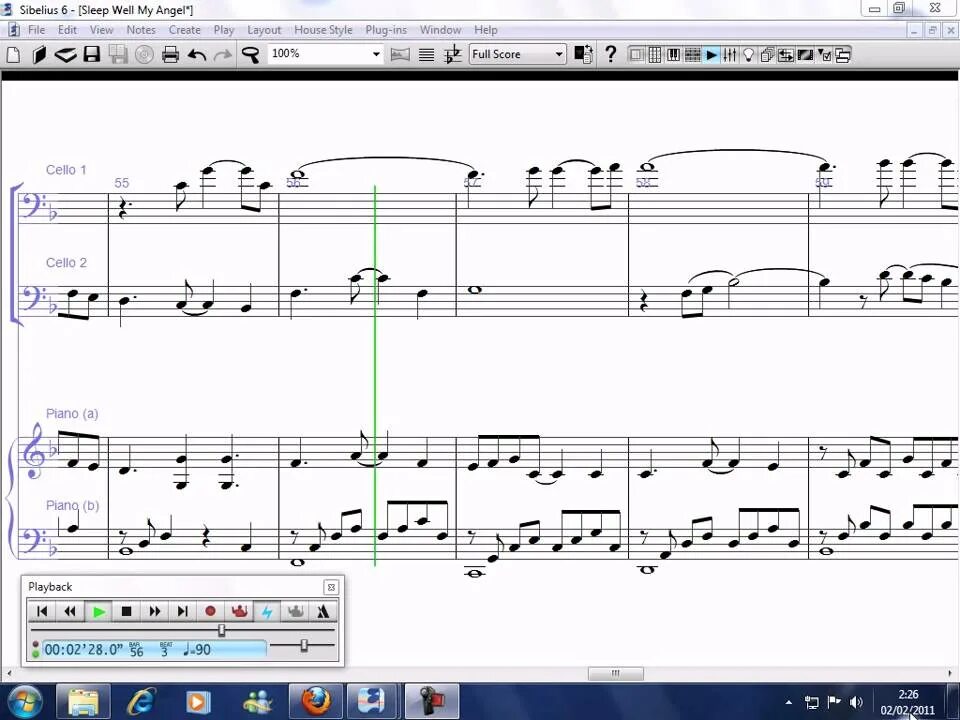Image resolution: width=960 pixels, height=720 pixels.
Task: Move playback line to end
Action: 182,611
